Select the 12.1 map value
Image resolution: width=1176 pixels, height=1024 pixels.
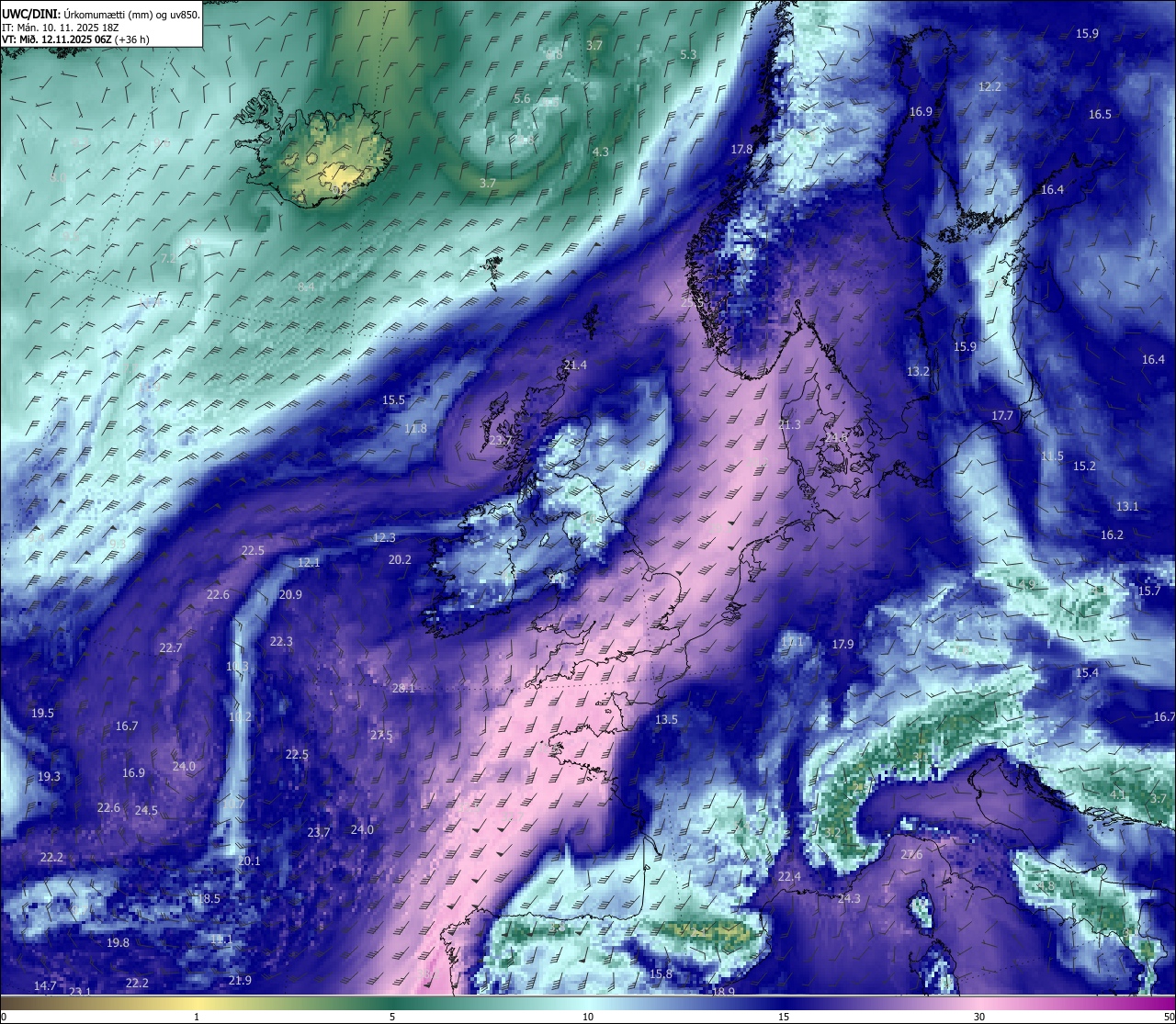[x=309, y=562]
